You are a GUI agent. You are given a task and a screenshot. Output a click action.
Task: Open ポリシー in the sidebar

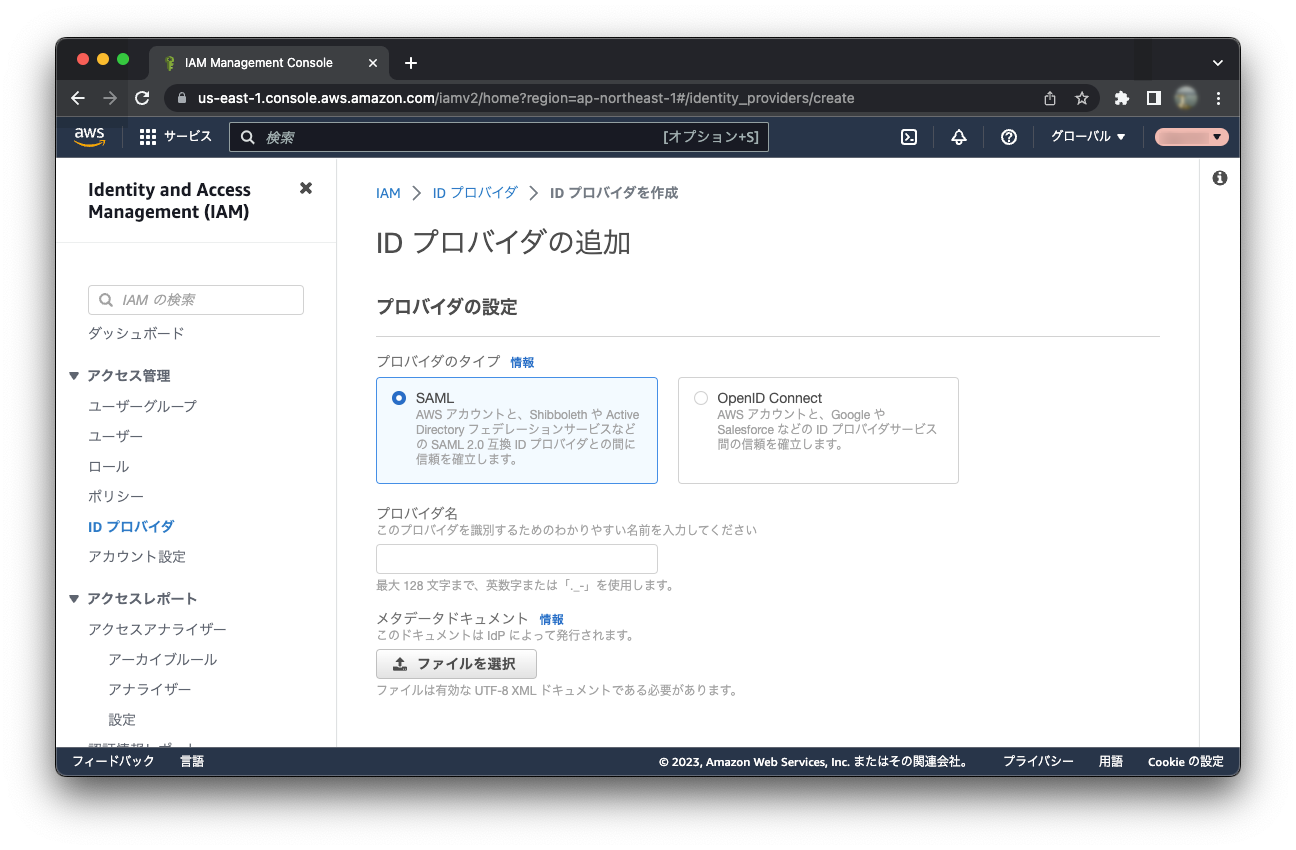click(116, 496)
